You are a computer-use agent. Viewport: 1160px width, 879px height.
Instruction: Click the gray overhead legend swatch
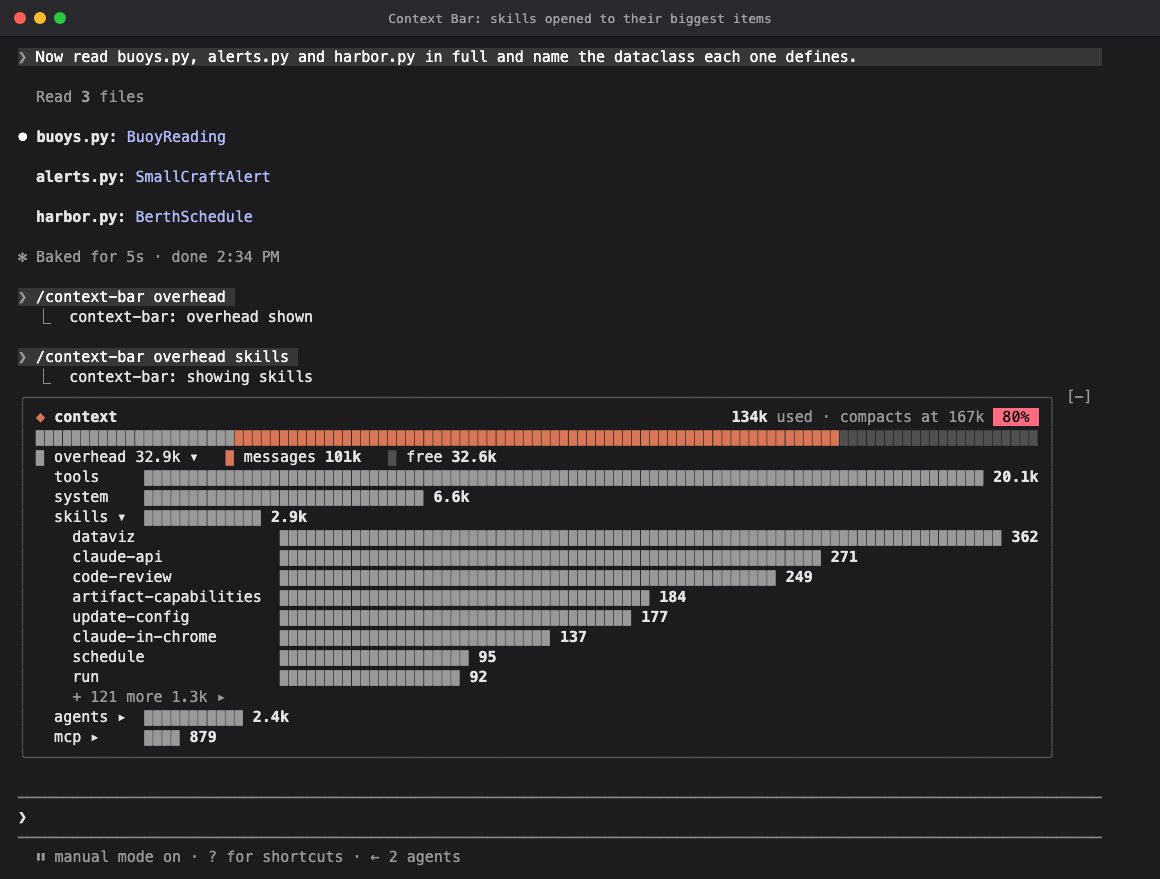pyautogui.click(x=40, y=457)
